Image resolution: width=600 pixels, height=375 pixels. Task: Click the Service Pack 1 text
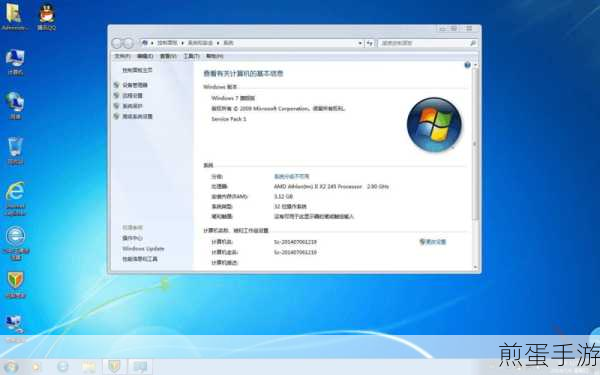click(x=229, y=119)
